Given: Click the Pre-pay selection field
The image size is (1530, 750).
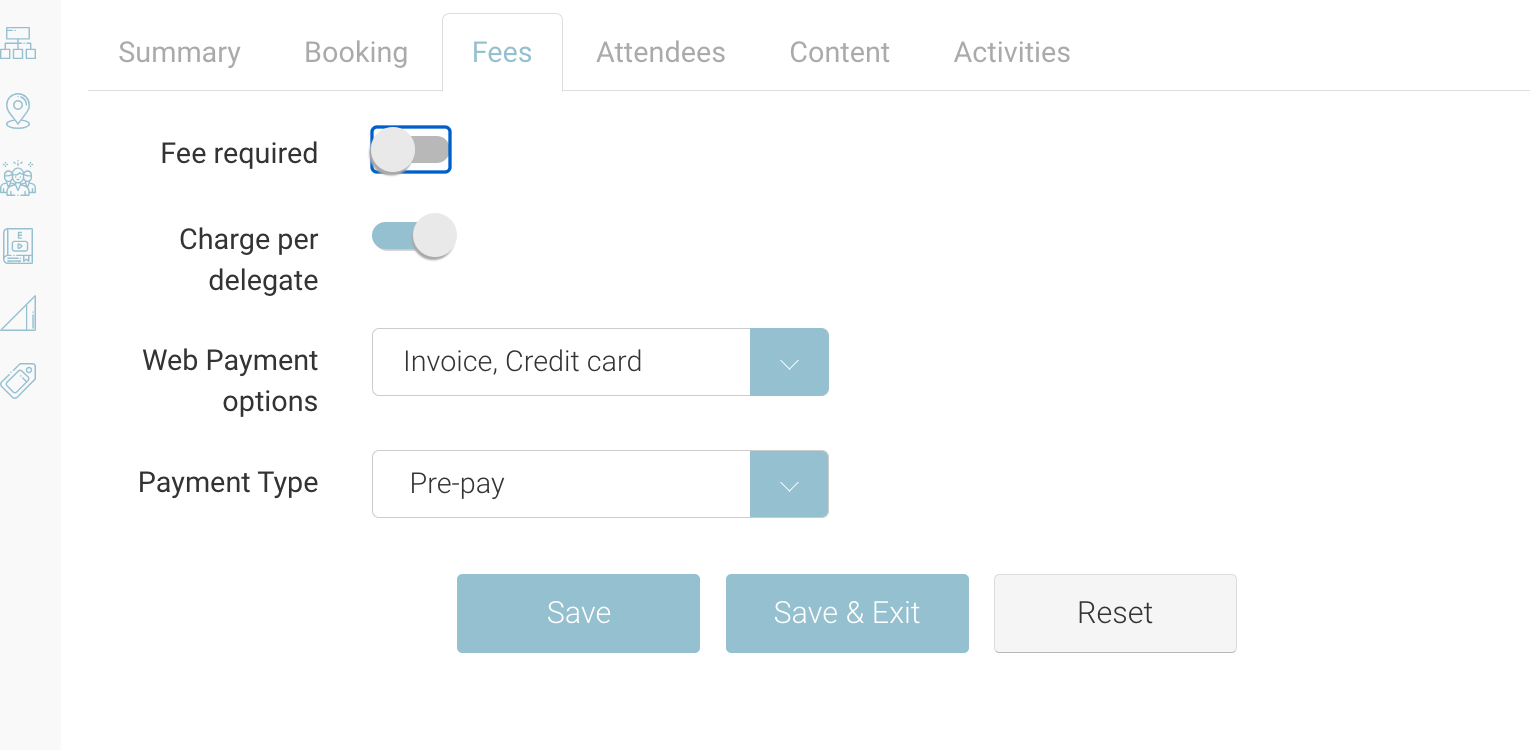Looking at the screenshot, I should tap(560, 484).
